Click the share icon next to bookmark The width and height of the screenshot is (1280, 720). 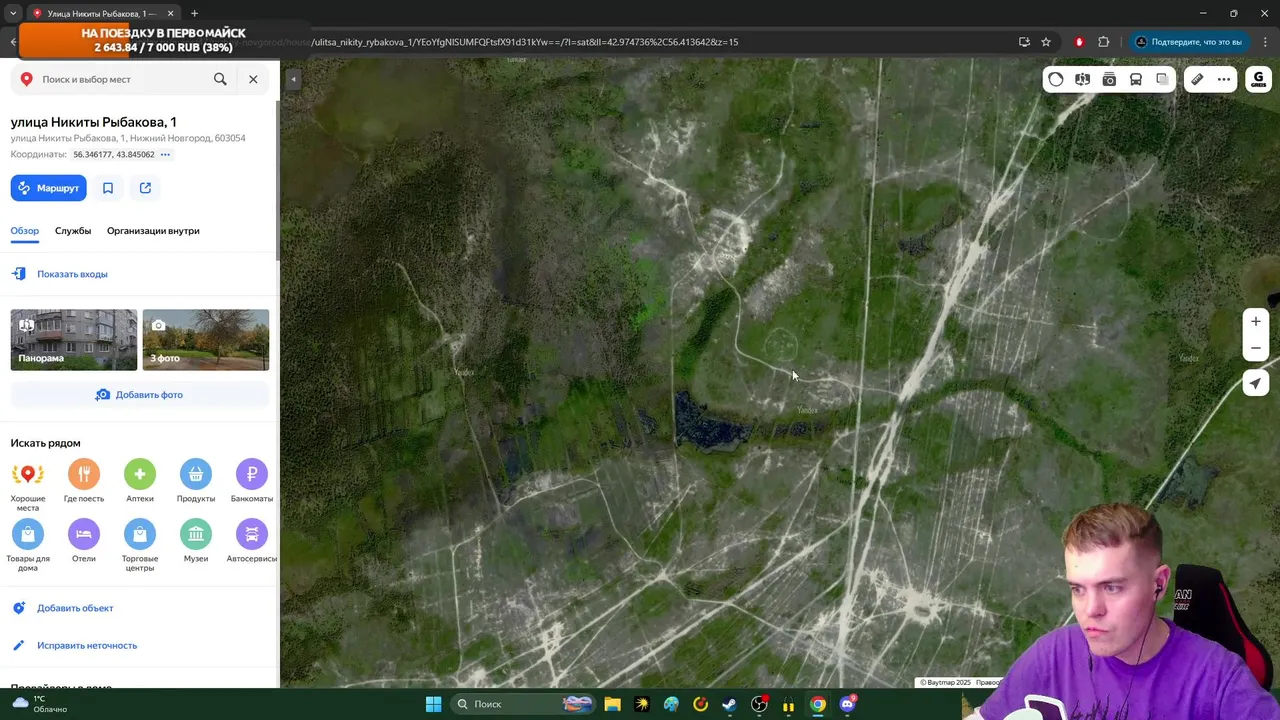click(x=145, y=188)
